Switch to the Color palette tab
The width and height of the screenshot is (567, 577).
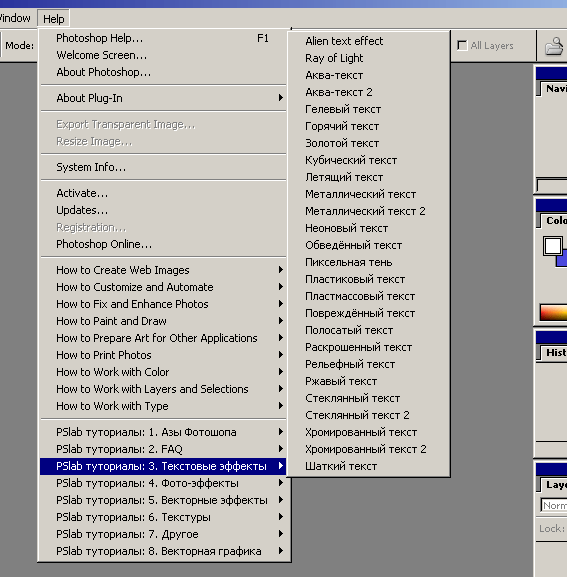pyautogui.click(x=553, y=220)
